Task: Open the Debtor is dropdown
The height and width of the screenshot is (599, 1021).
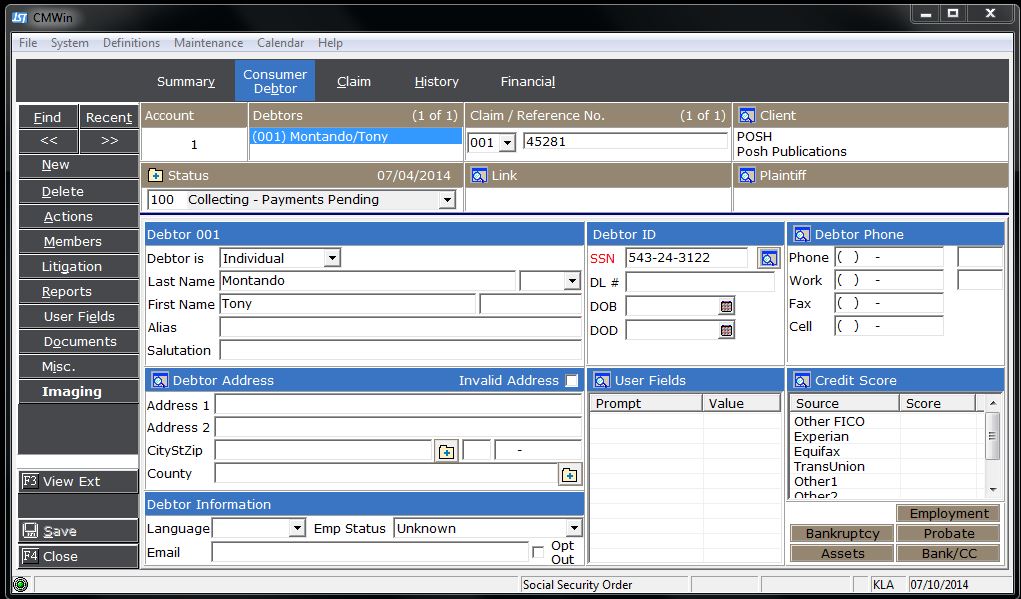Action: tap(332, 258)
